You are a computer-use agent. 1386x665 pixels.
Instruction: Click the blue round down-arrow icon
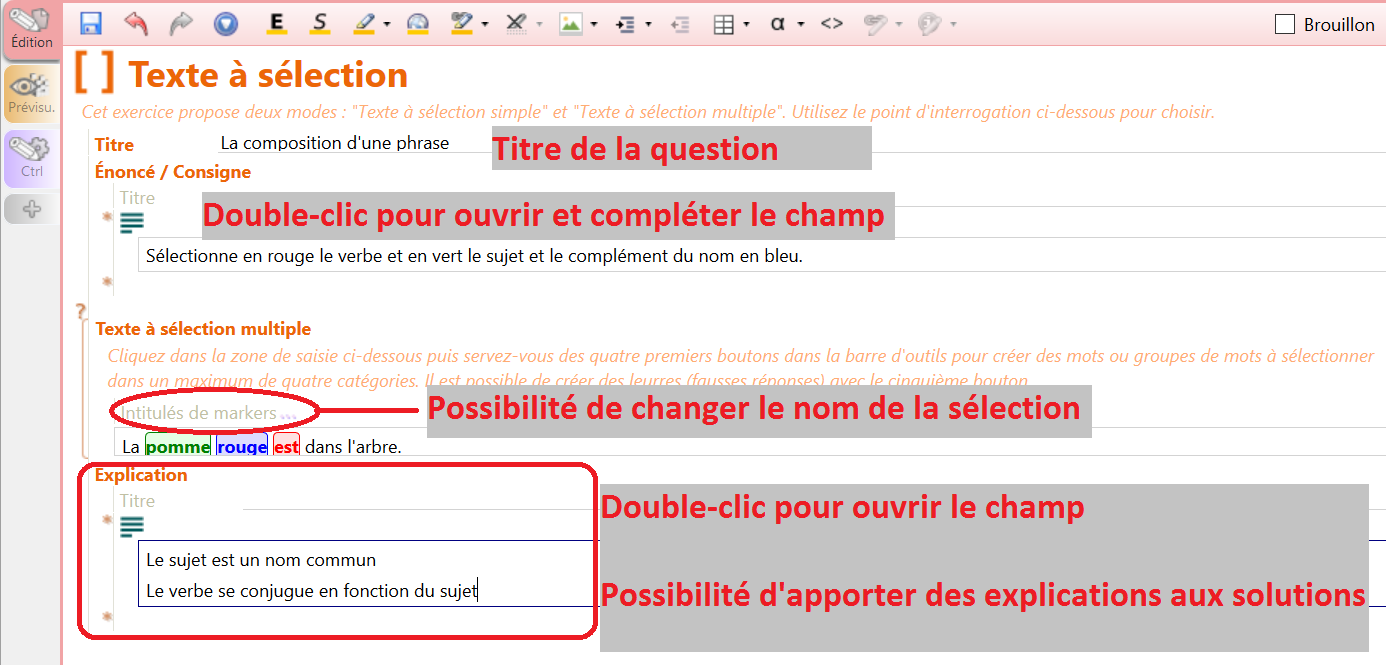tap(226, 24)
